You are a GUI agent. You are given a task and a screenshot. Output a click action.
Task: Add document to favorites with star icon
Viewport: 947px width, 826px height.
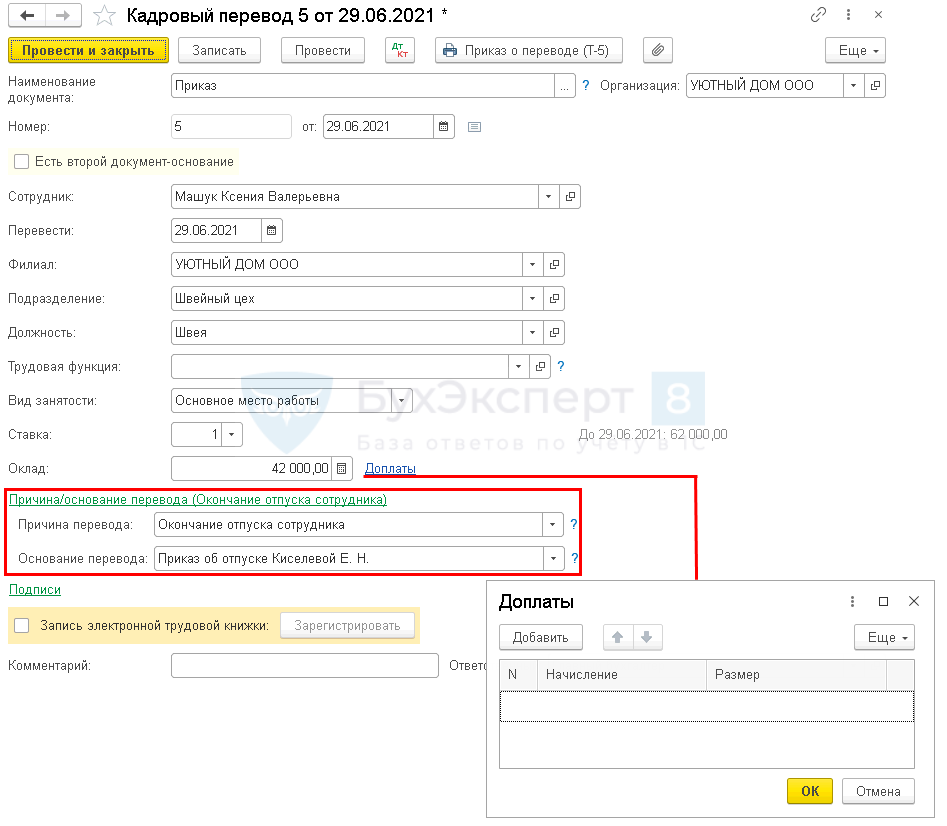[104, 15]
